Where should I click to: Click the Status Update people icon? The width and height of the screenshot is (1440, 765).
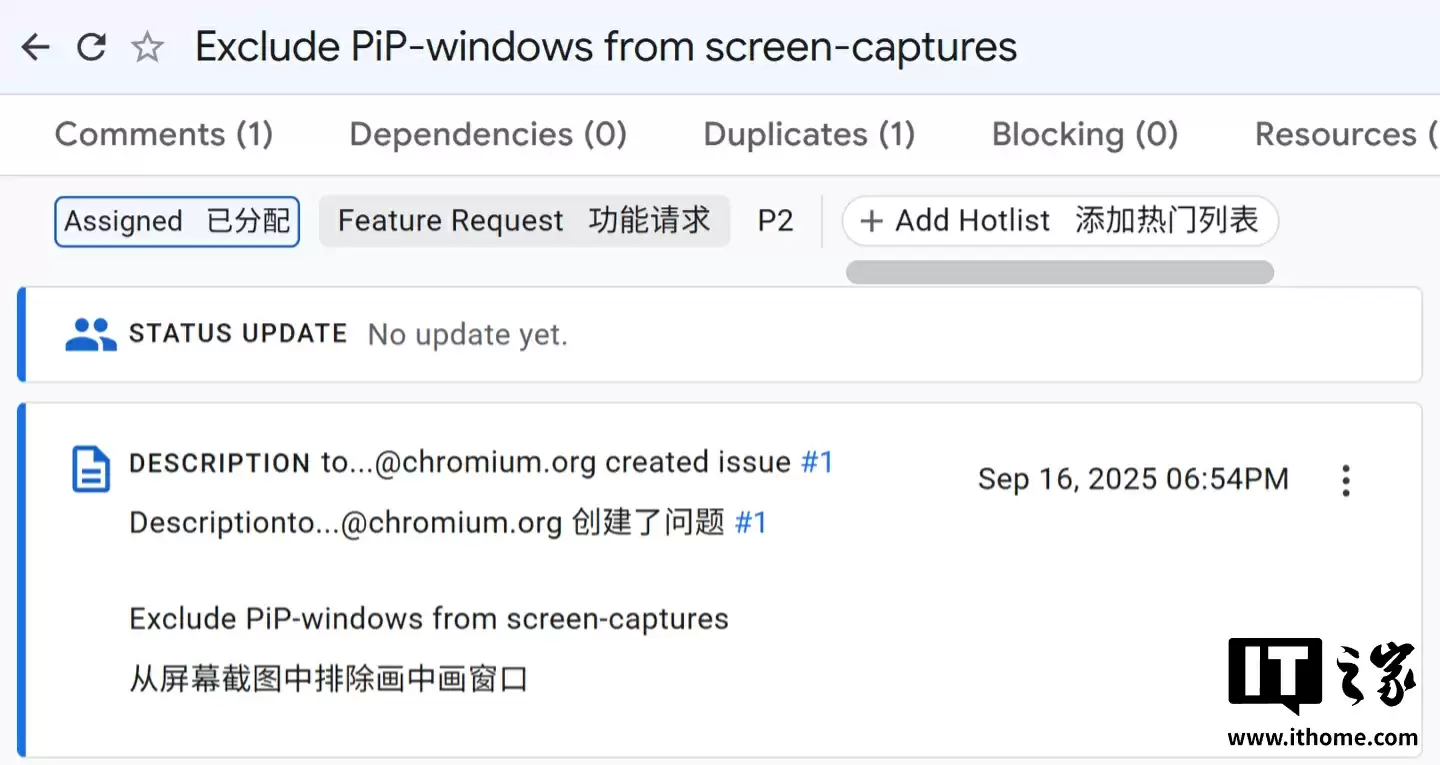click(90, 333)
